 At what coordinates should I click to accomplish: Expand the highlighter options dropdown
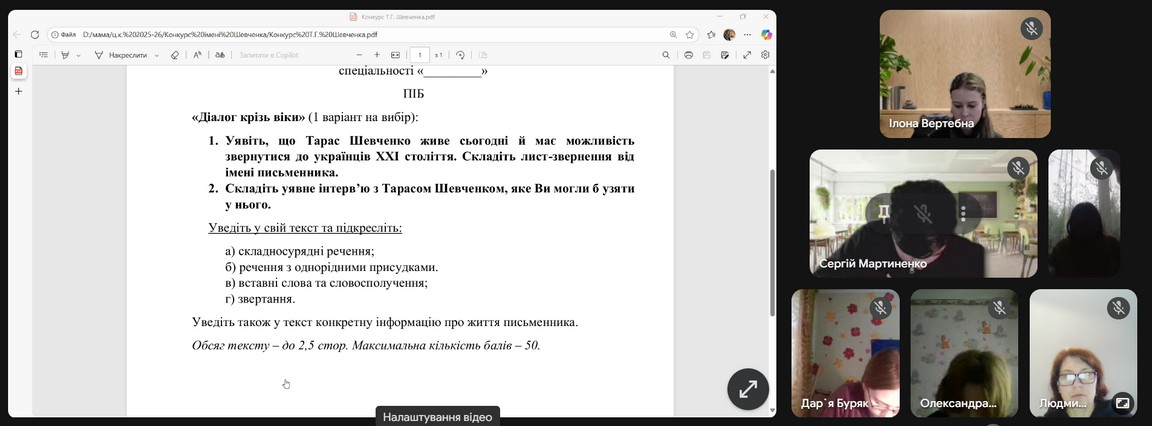point(79,55)
